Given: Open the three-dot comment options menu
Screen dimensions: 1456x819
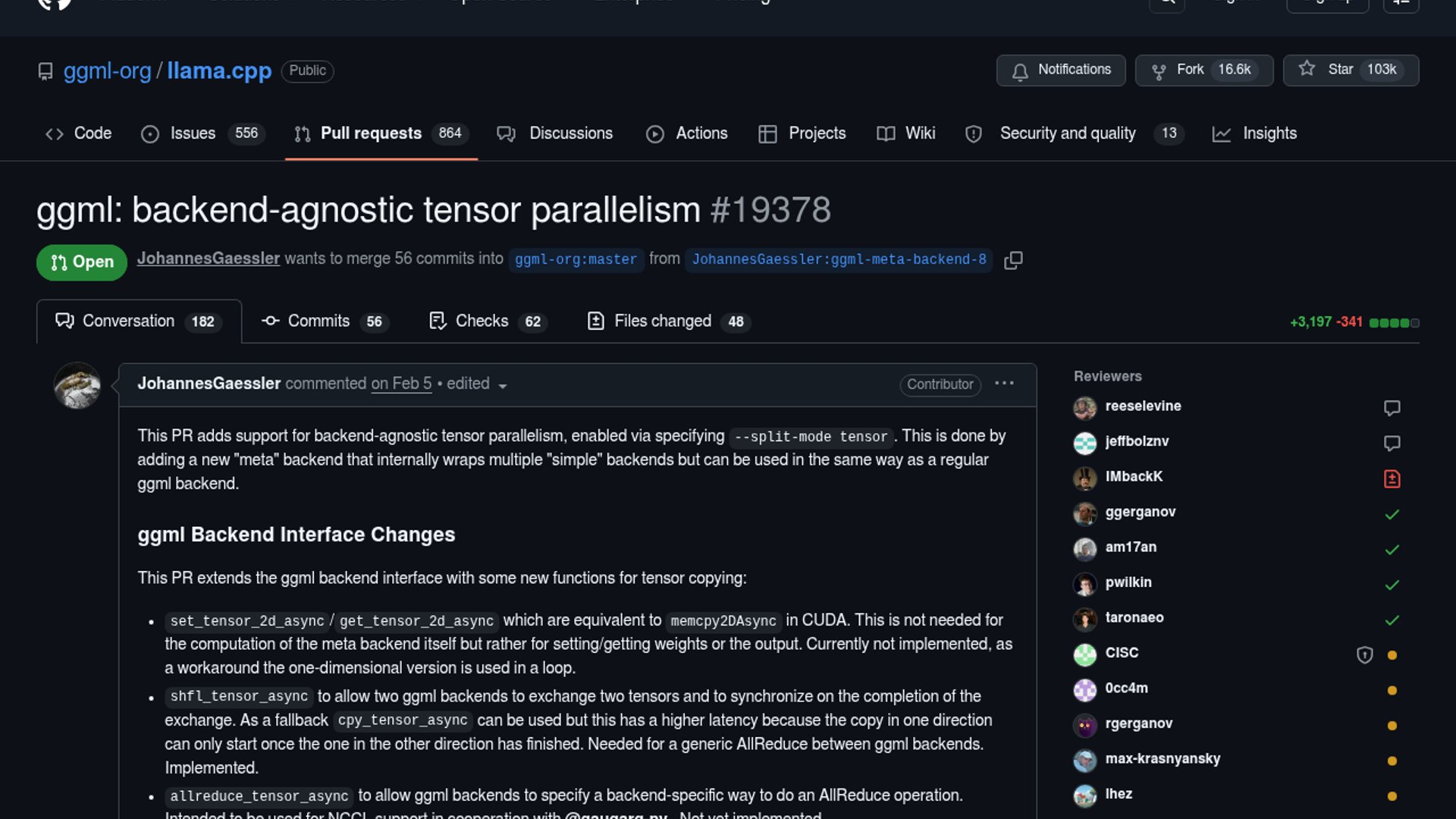Looking at the screenshot, I should [x=1004, y=384].
